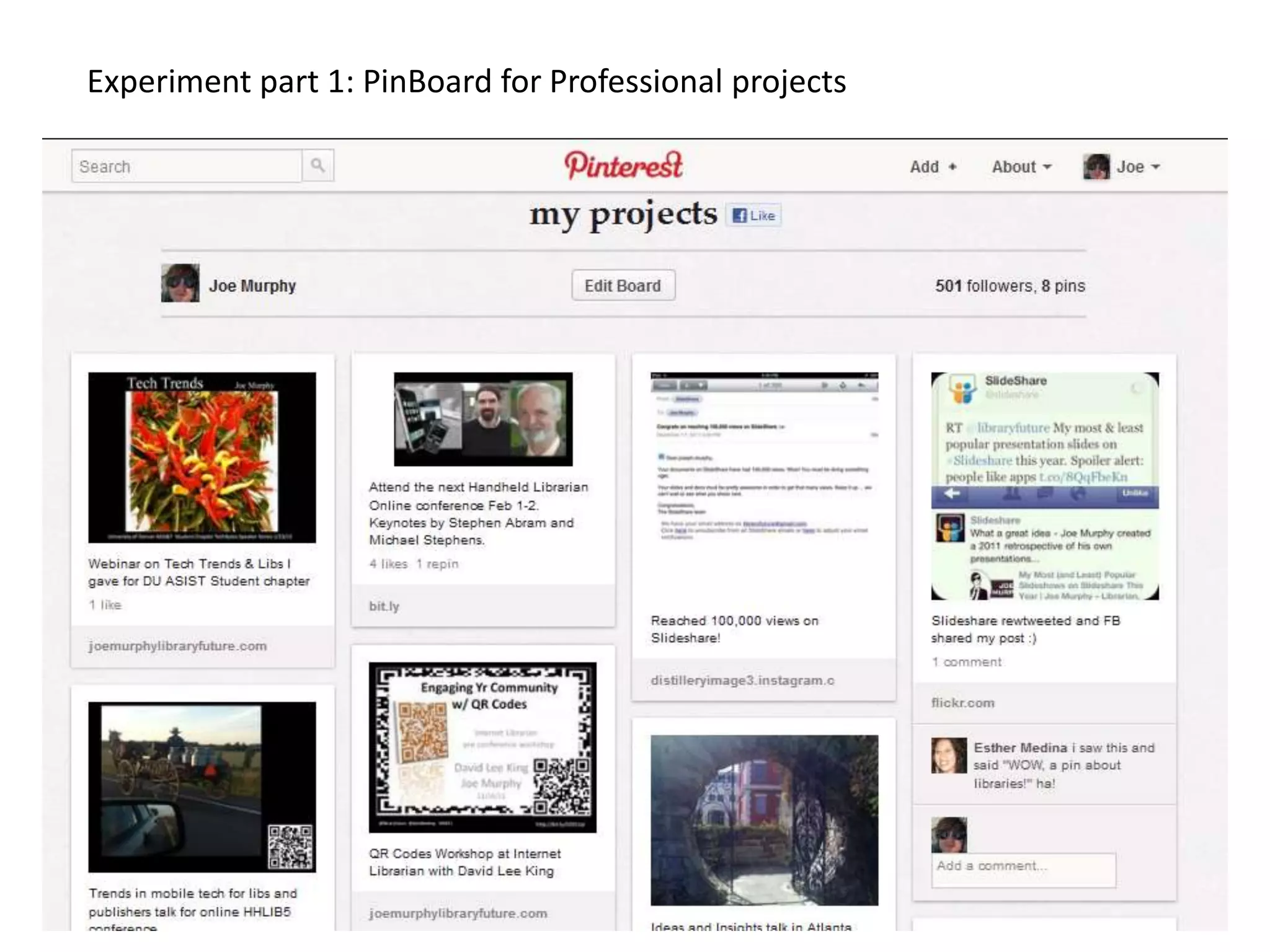Click Joe Murphy's board avatar
The height and width of the screenshot is (952, 1270).
pyautogui.click(x=180, y=283)
